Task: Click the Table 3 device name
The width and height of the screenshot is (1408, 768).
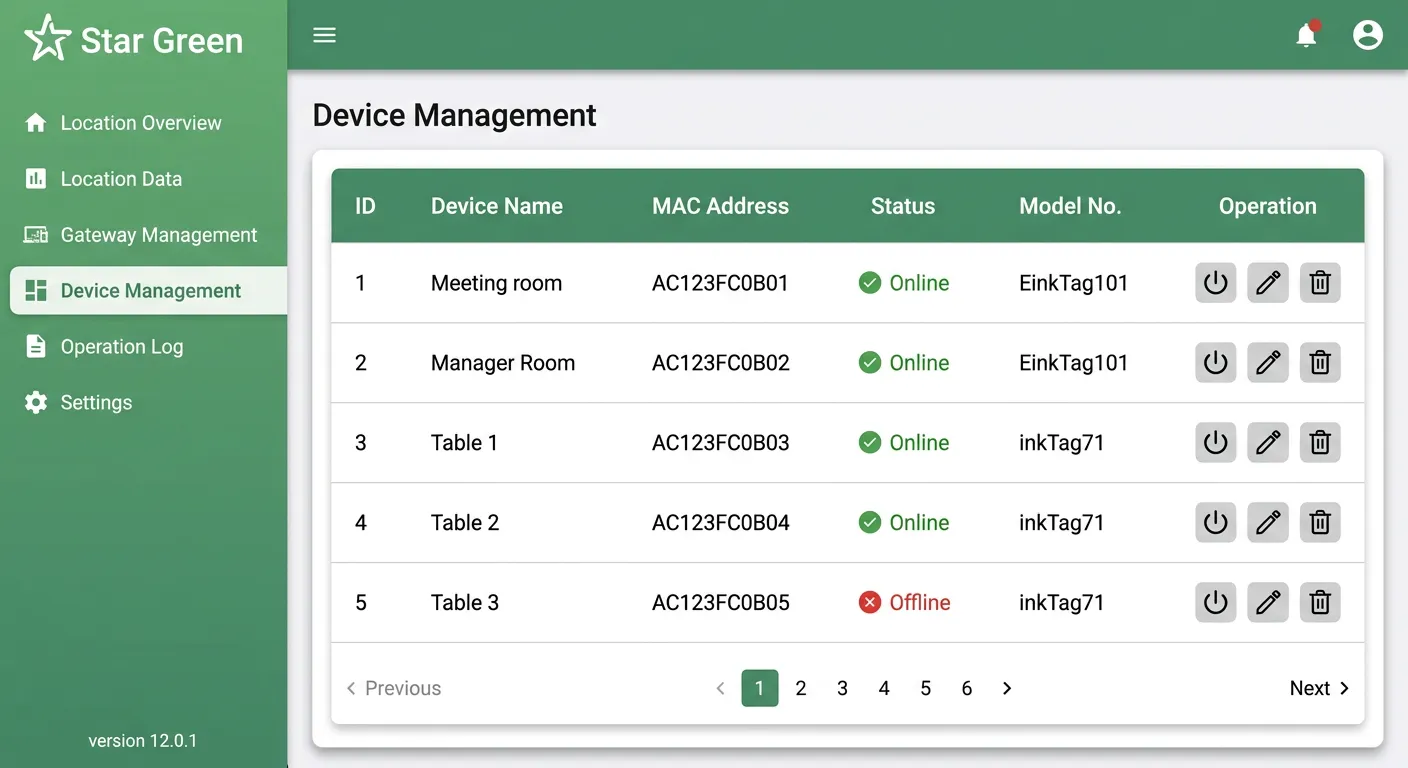Action: (465, 602)
